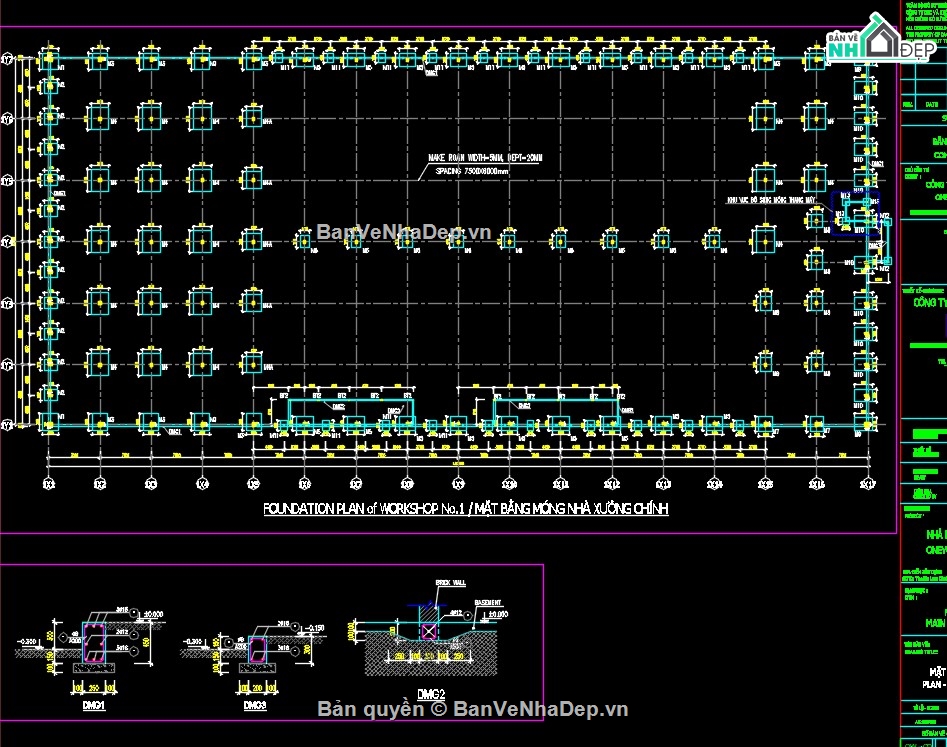The image size is (947, 747).
Task: Click the BASEMENT leader label in DMG2
Action: [x=487, y=603]
